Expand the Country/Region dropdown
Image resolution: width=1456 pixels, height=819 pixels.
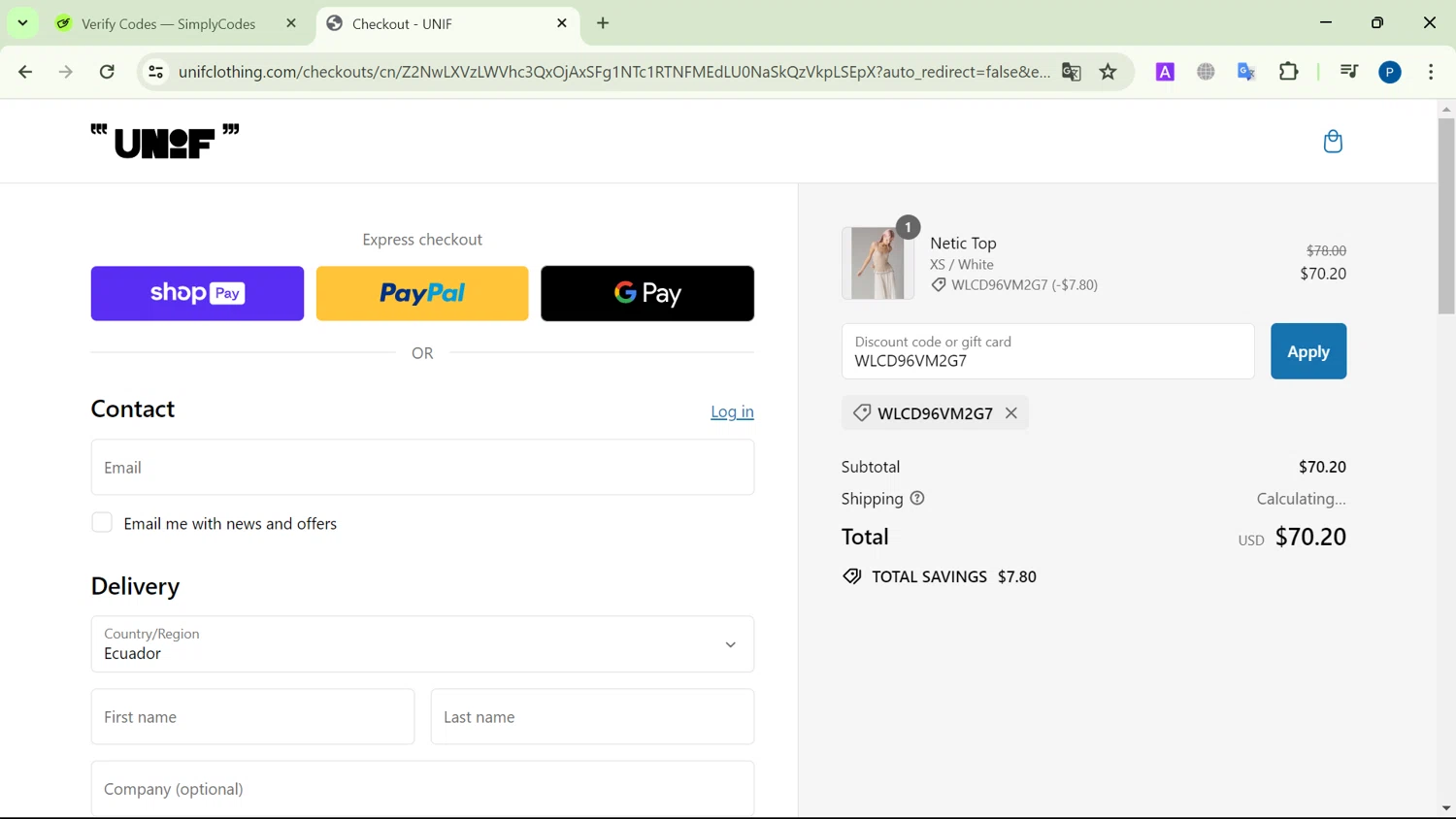pyautogui.click(x=422, y=644)
